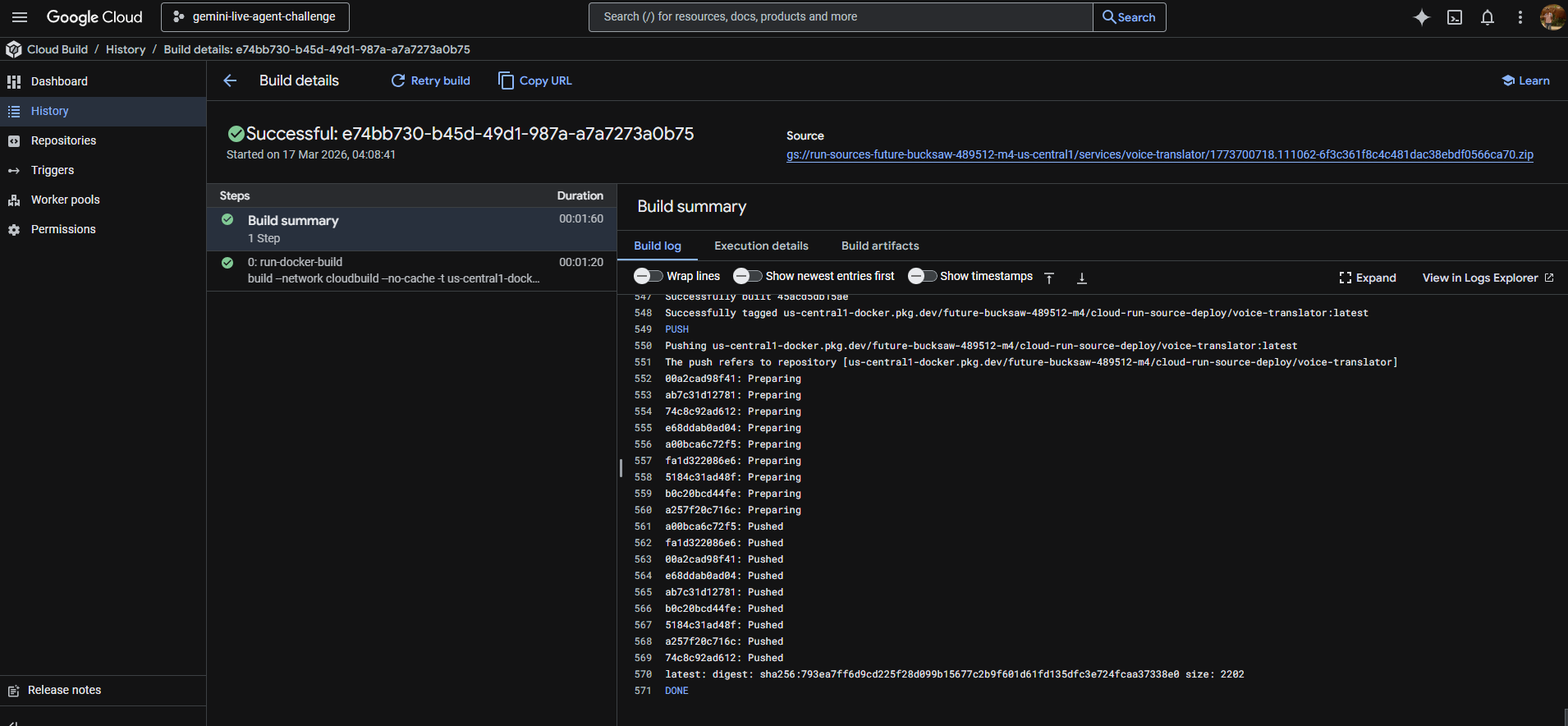This screenshot has height=726, width=1568.
Task: Click the Search button
Action: point(1129,16)
